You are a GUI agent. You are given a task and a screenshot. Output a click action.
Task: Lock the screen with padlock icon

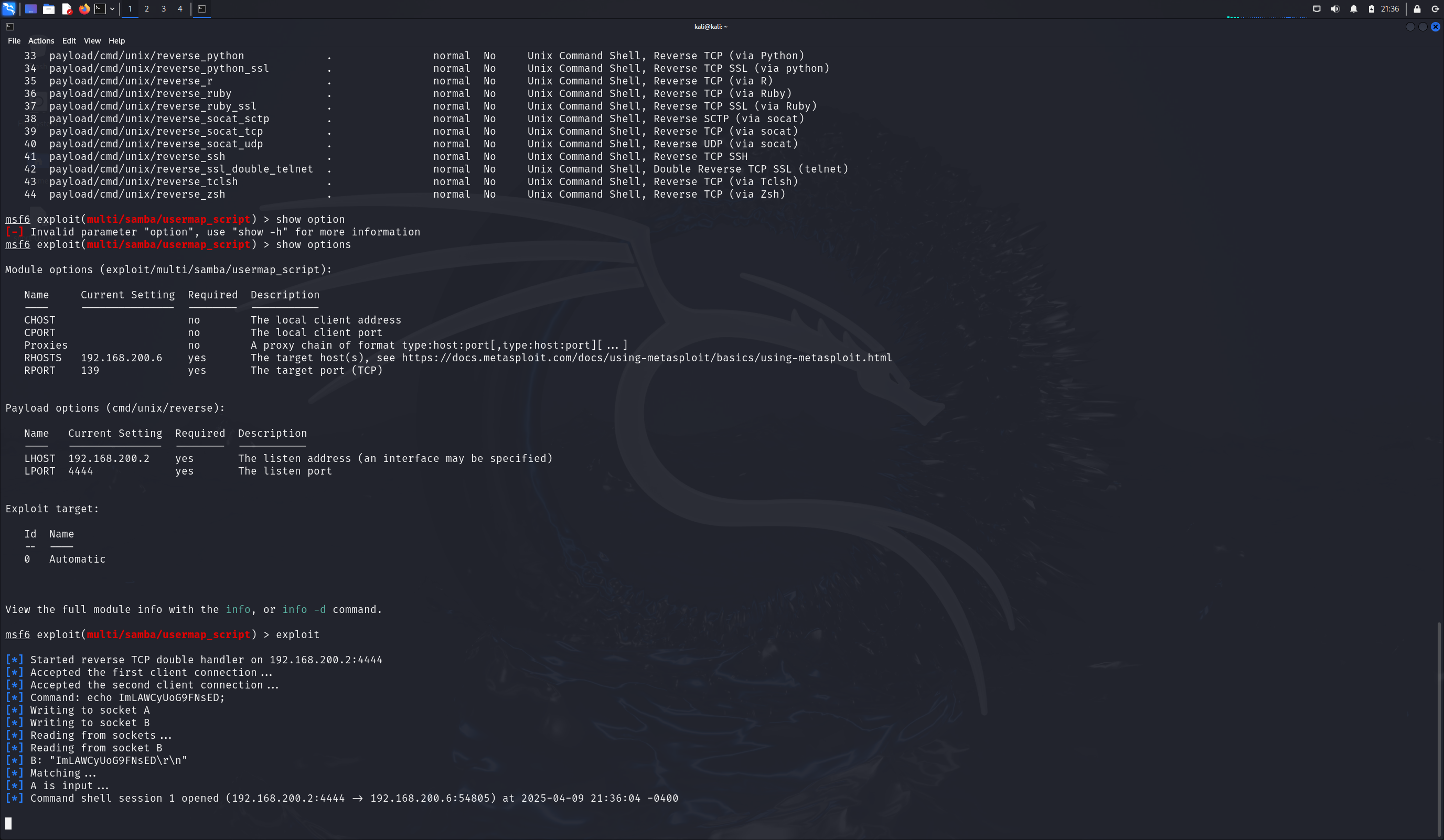pyautogui.click(x=1417, y=8)
